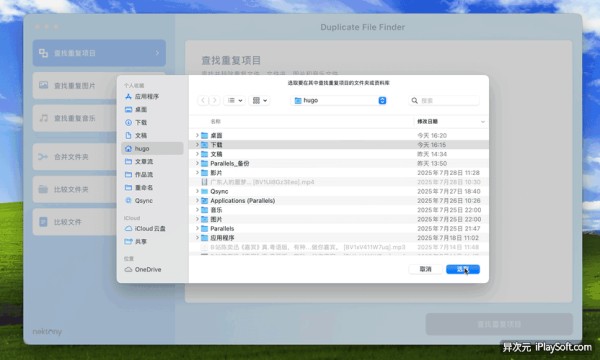The width and height of the screenshot is (600, 360).
Task: Select the Qsync folder name in list
Action: click(x=219, y=191)
